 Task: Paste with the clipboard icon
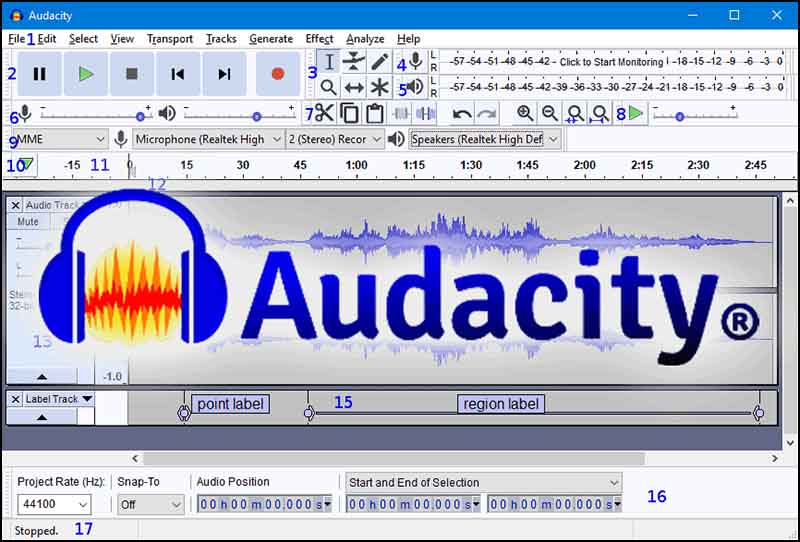(x=374, y=113)
